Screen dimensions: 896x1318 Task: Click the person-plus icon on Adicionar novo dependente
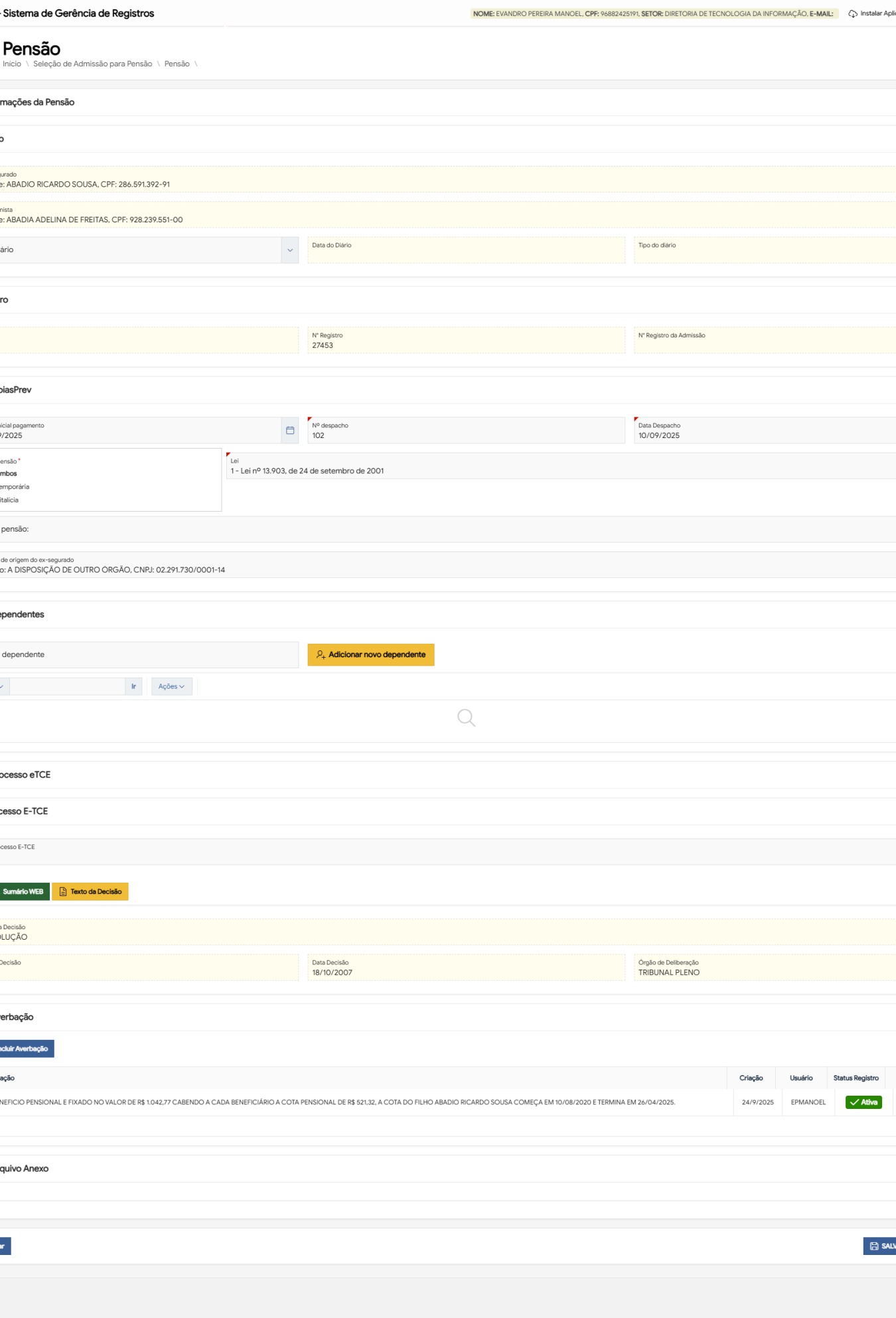coord(321,655)
